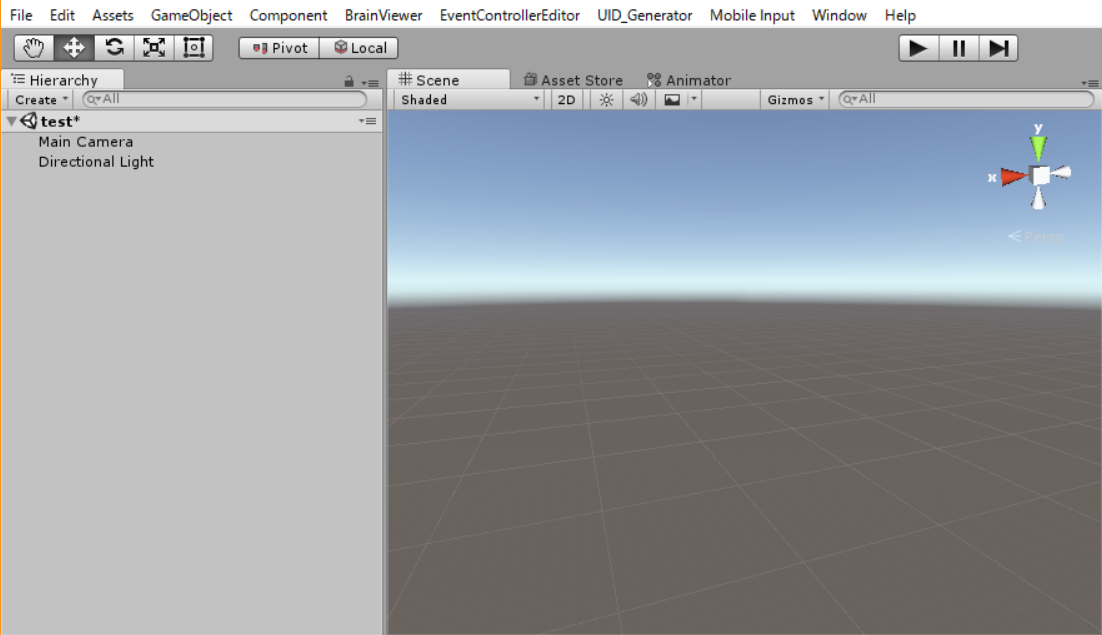This screenshot has height=635, width=1102.
Task: Toggle 2D scene view mode
Action: pyautogui.click(x=566, y=100)
